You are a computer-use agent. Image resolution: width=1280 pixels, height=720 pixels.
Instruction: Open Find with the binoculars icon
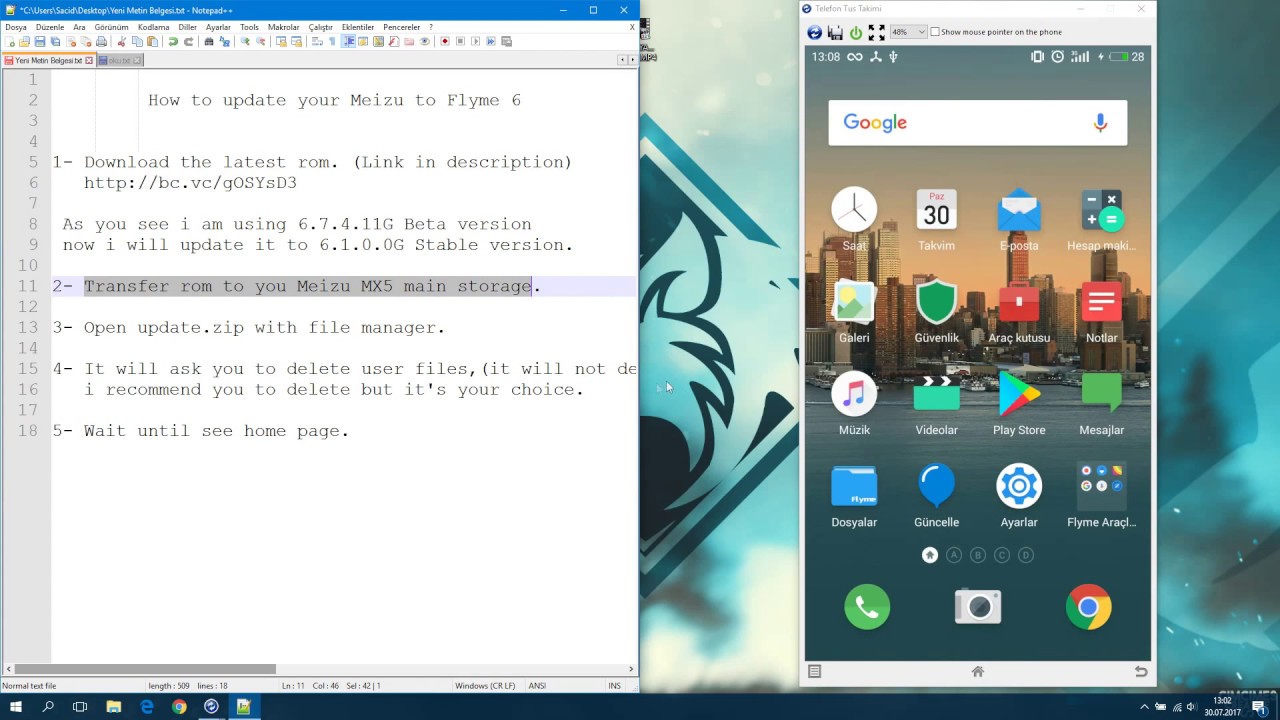coord(209,42)
